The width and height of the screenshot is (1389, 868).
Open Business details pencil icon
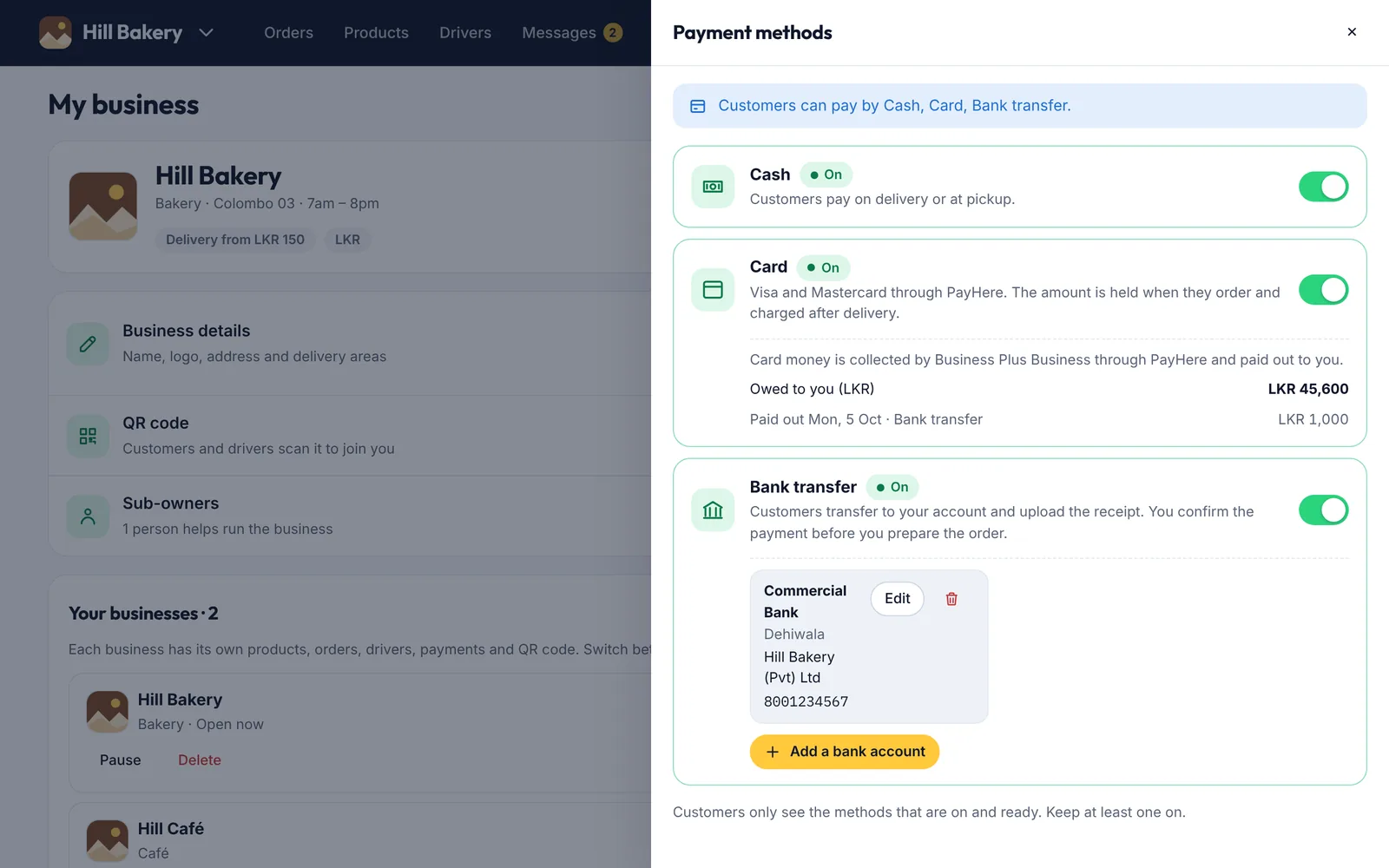88,345
